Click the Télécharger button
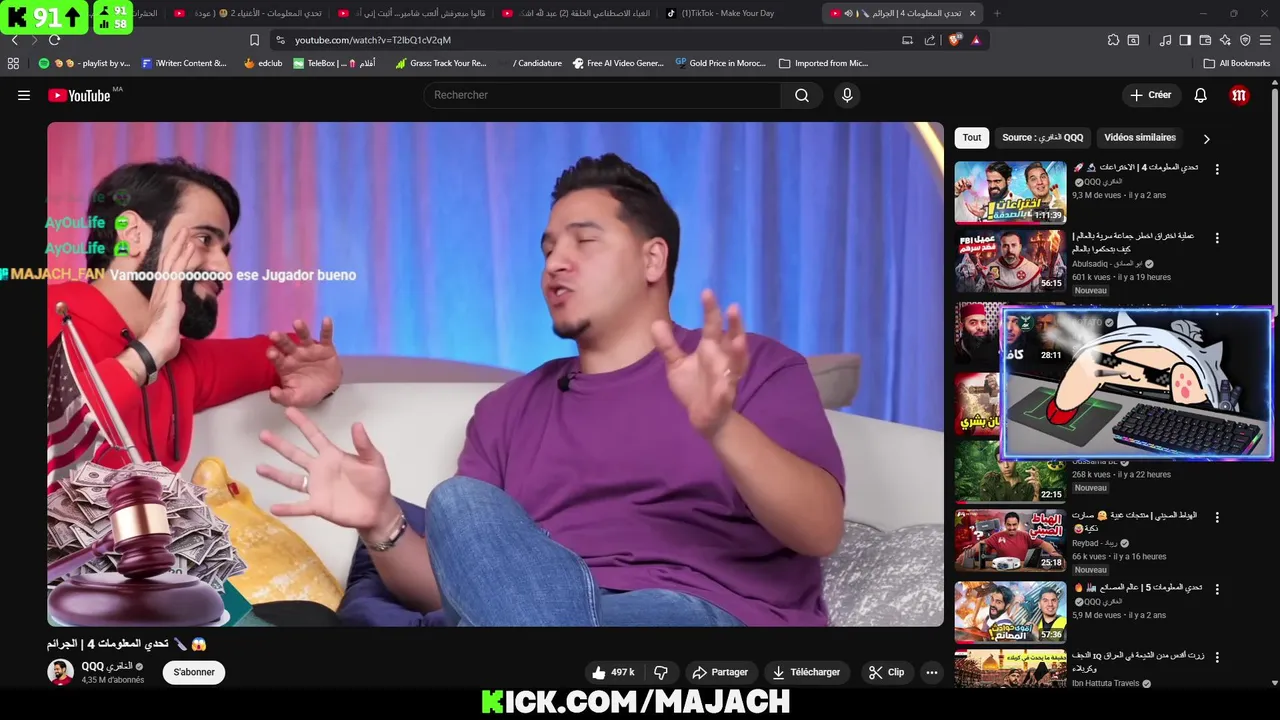Screen dimensions: 1280x720 click(806, 672)
